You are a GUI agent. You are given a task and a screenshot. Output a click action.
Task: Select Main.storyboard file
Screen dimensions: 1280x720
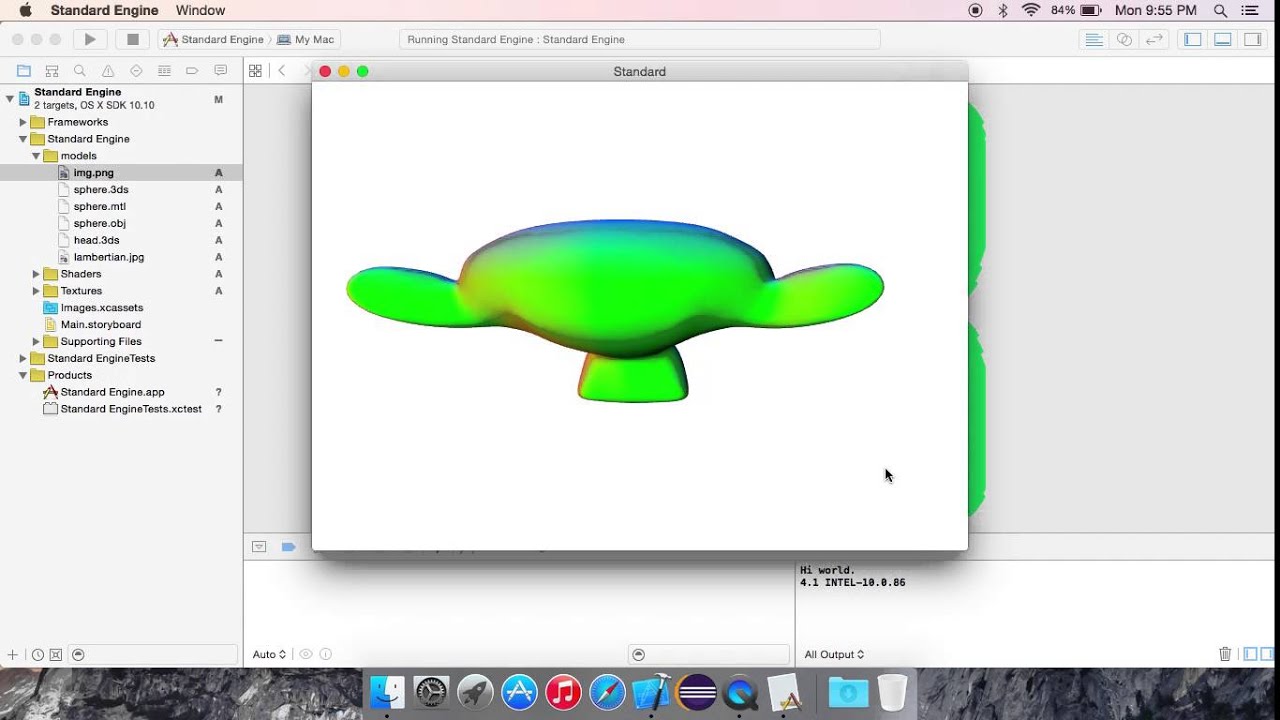(100, 325)
